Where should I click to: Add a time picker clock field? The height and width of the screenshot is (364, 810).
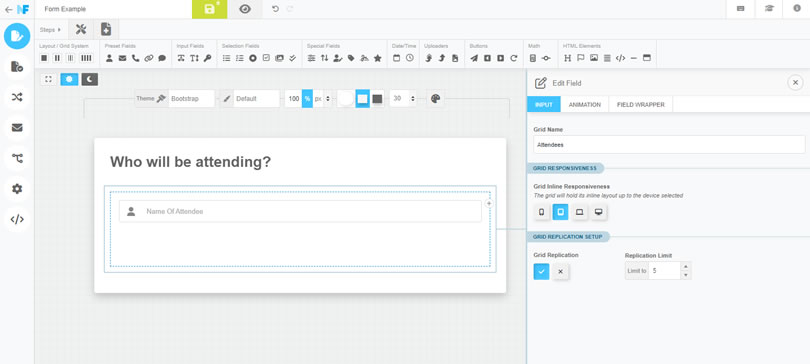(410, 58)
